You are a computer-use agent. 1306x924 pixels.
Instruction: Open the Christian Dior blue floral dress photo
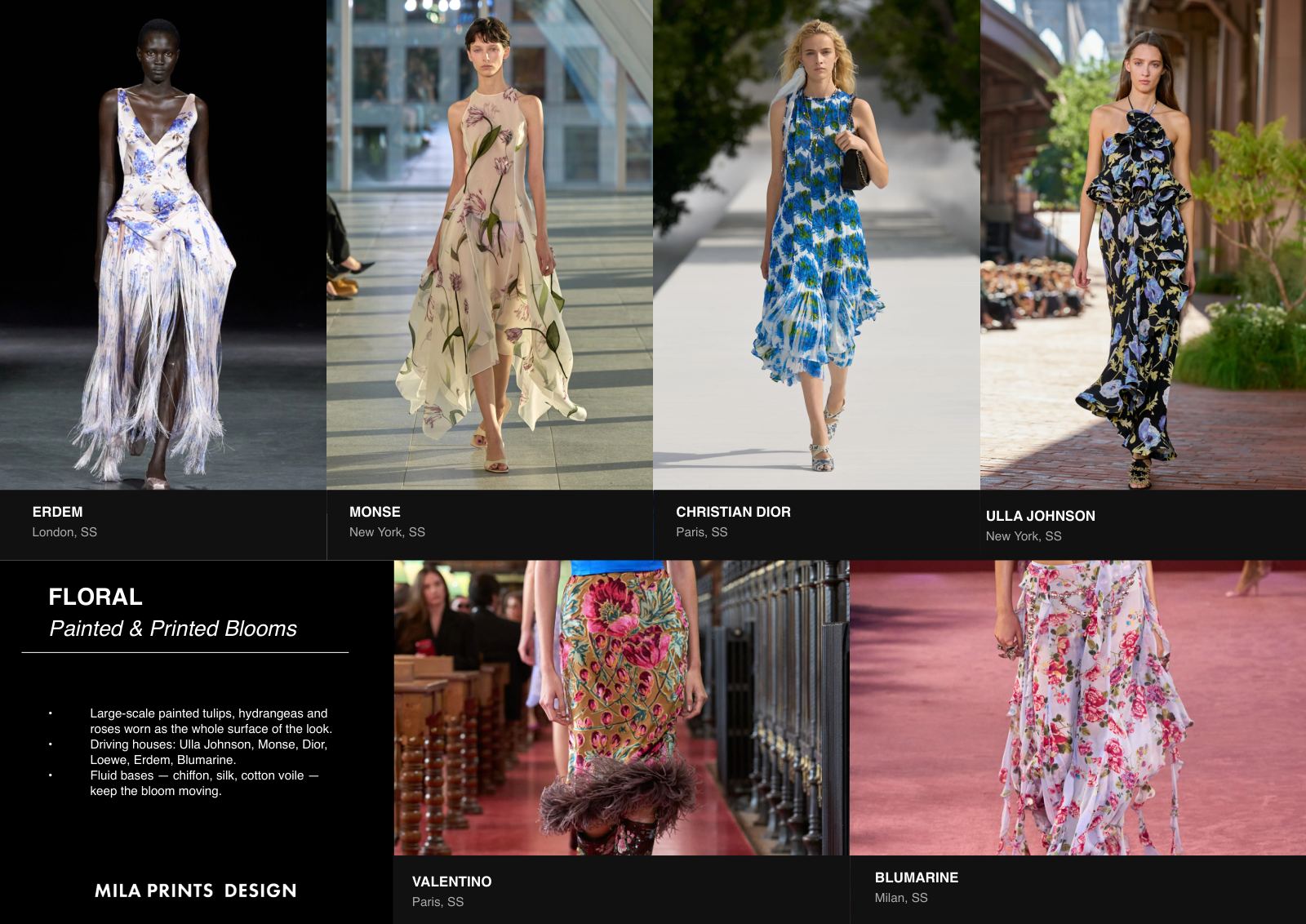[816, 245]
